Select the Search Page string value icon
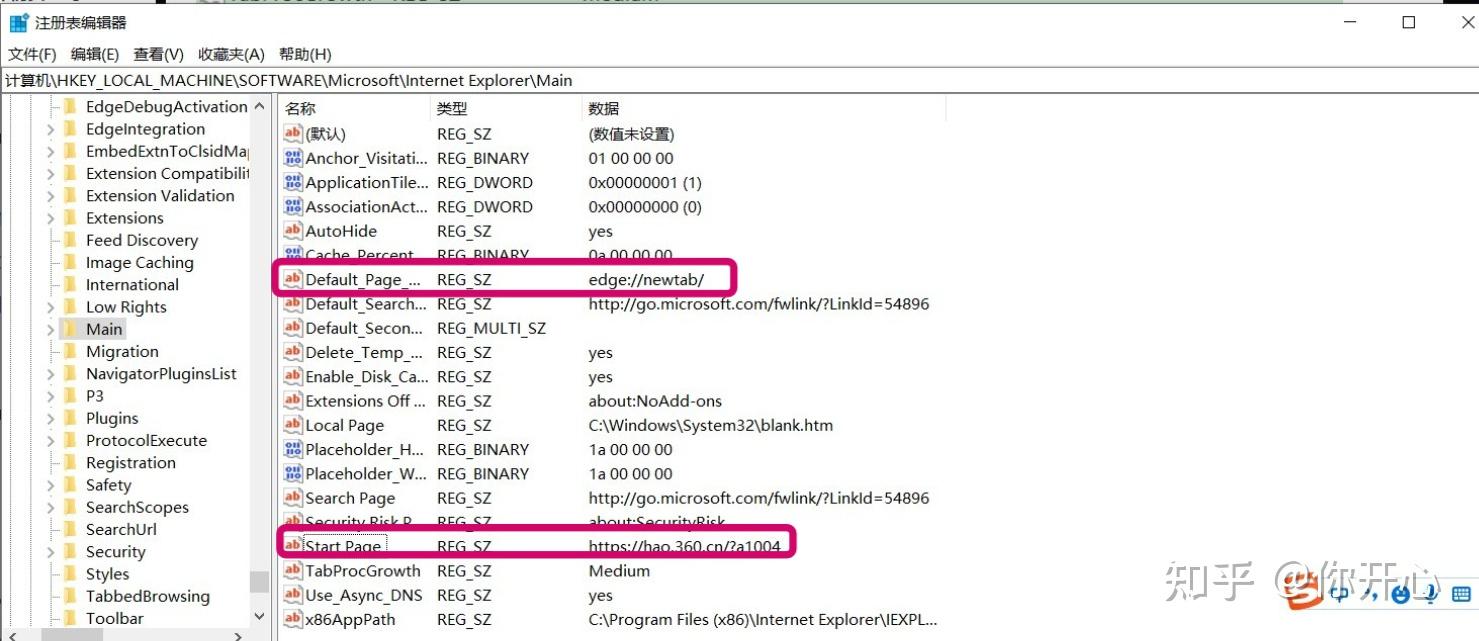This screenshot has width=1479, height=641. [293, 498]
